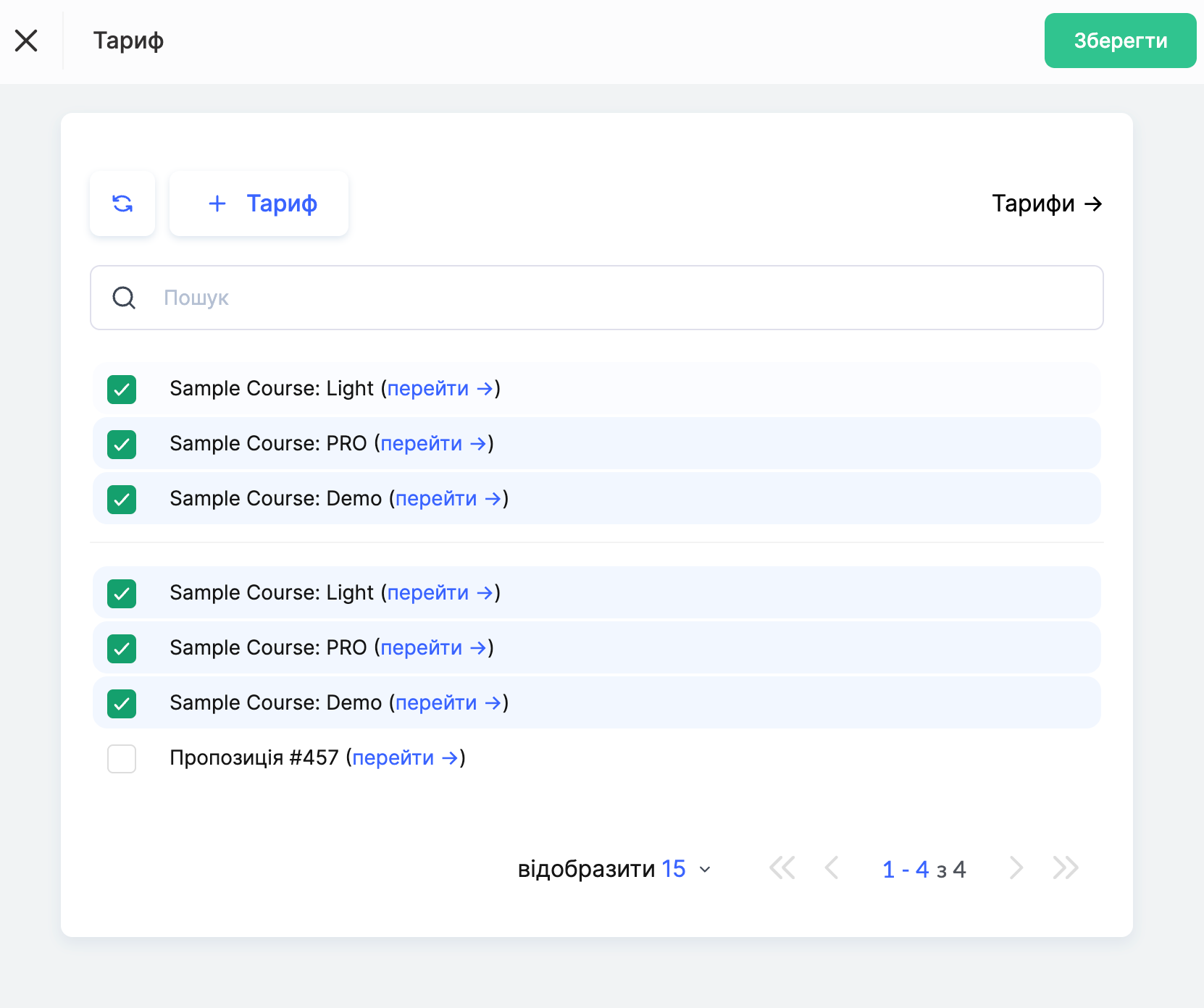Uncheck Sample Course: PRO in the lower group
Screen dimensions: 1204x1008
[122, 649]
